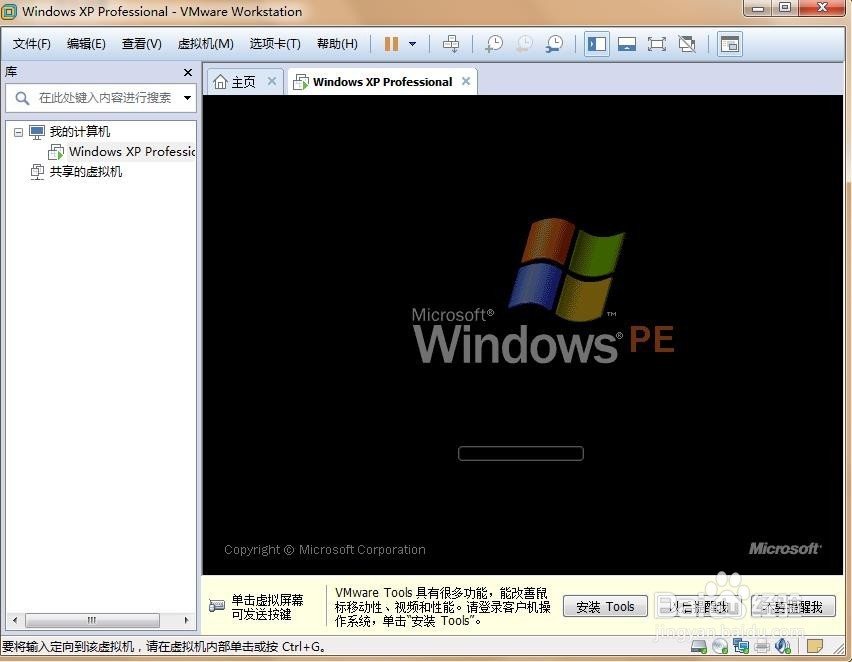This screenshot has height=662, width=852.
Task: Send Ctrl+Alt+Del to the VM
Action: coord(450,44)
